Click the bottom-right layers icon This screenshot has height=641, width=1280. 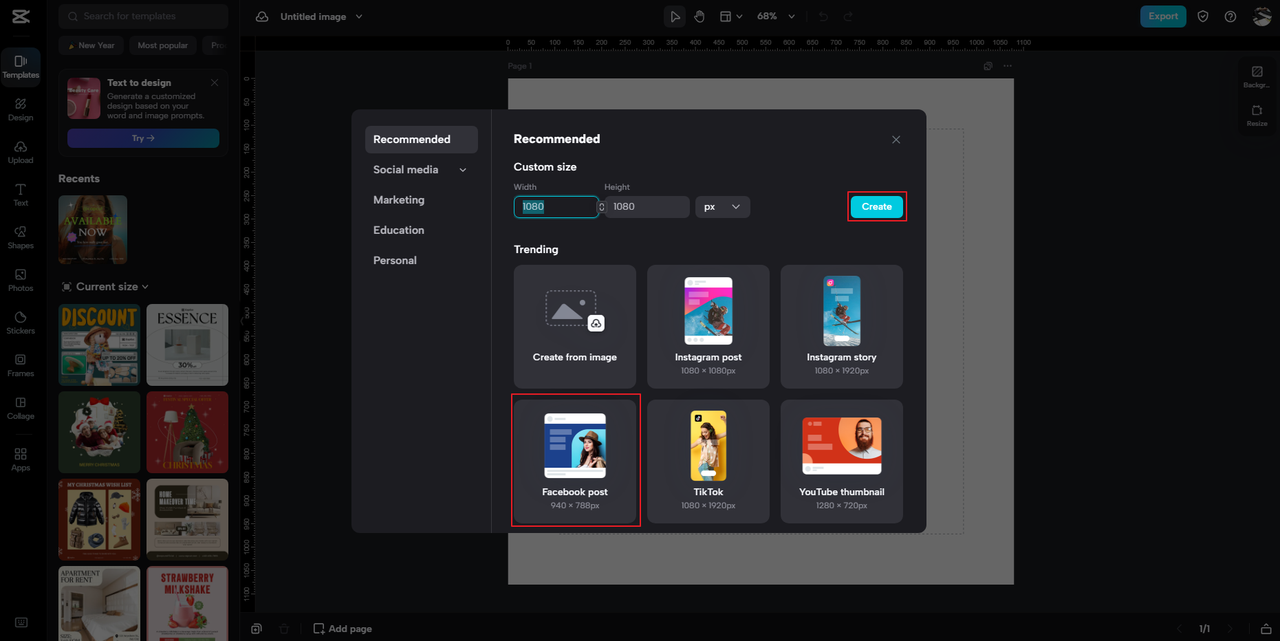click(1266, 628)
